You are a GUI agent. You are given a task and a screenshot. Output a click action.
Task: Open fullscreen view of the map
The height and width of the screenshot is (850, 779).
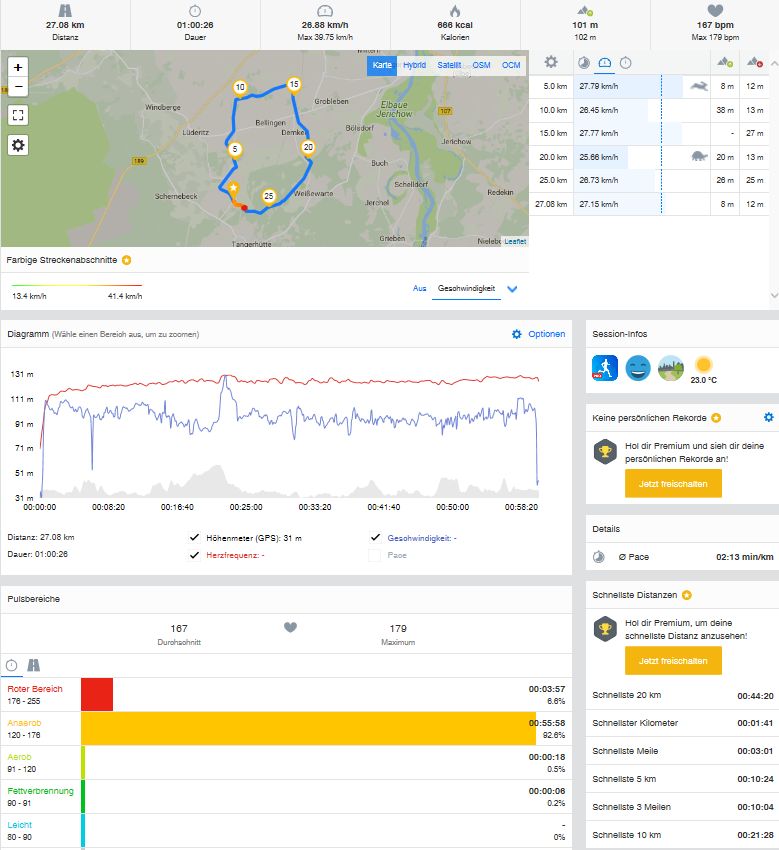18,114
